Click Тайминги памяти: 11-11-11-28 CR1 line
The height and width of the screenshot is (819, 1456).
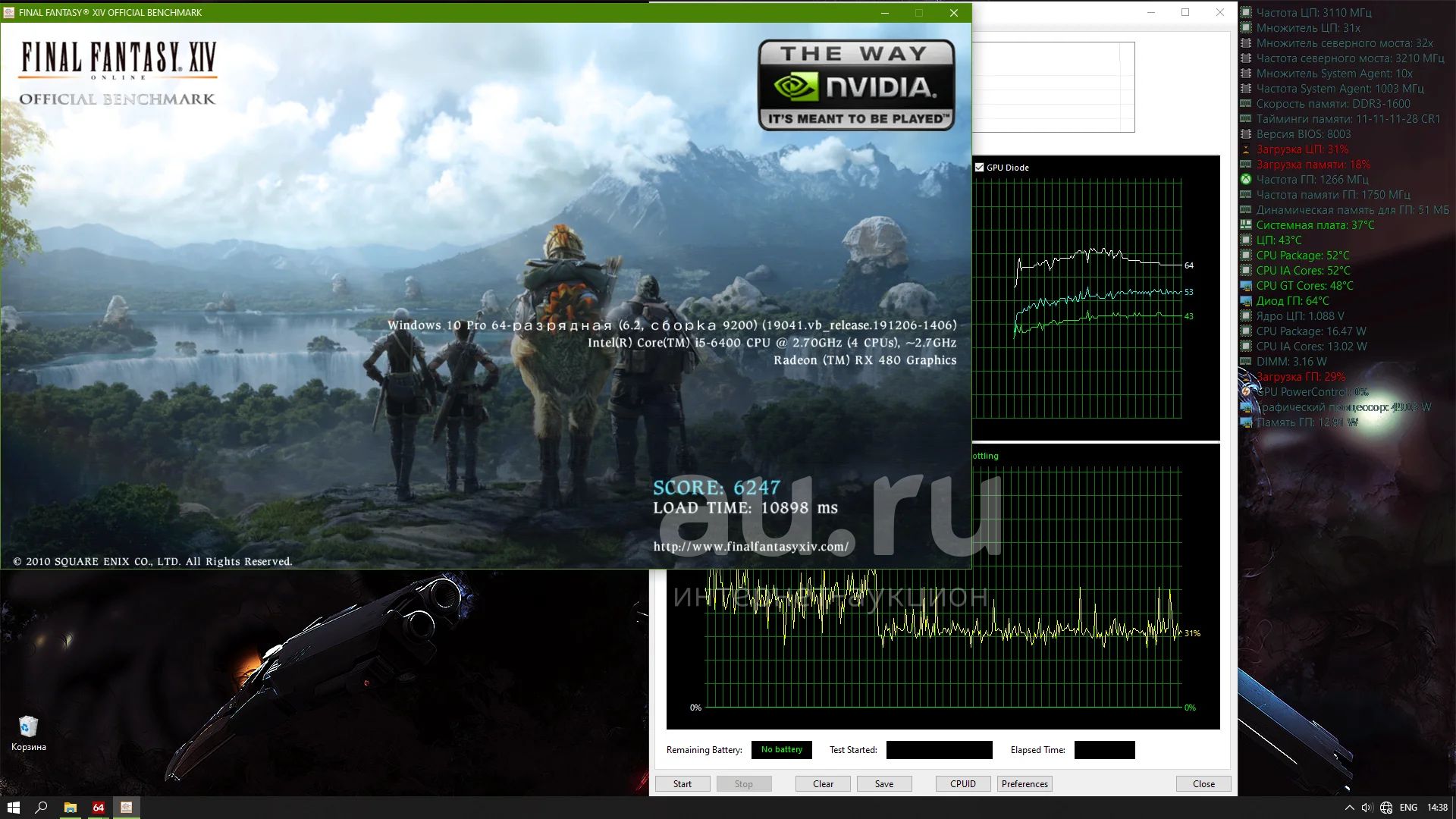(1348, 119)
